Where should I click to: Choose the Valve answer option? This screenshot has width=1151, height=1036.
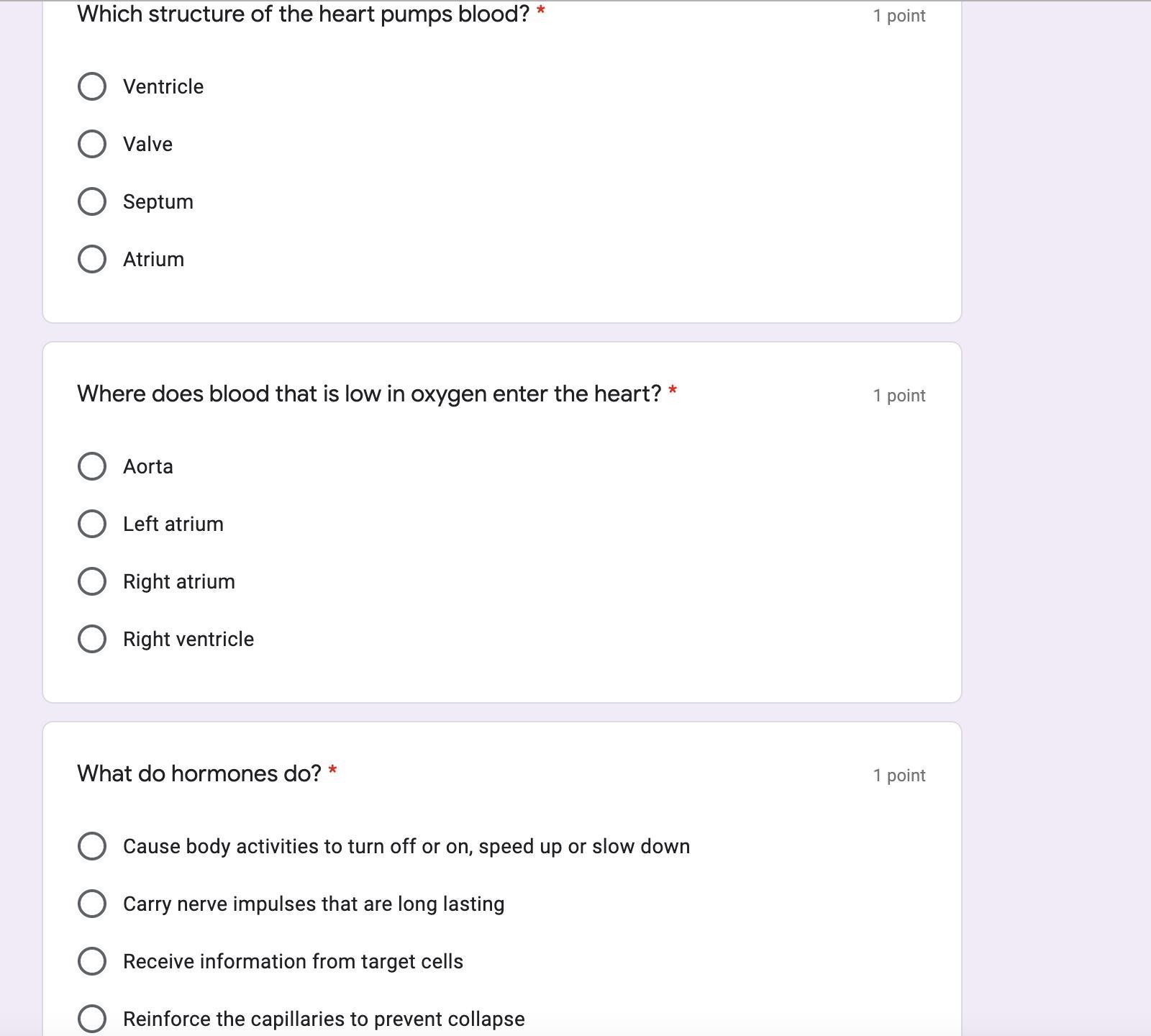(x=92, y=144)
